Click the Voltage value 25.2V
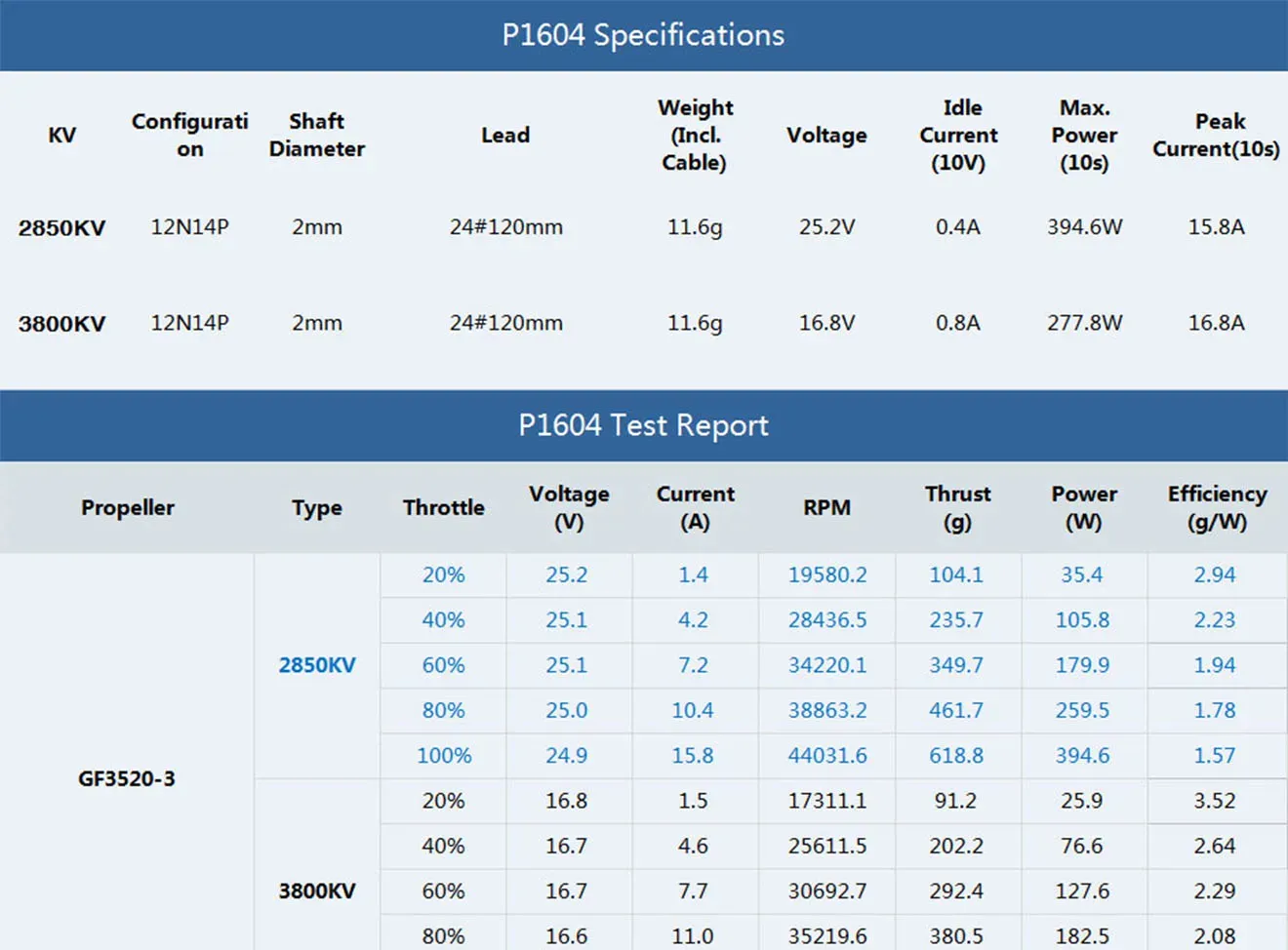1288x950 pixels. point(826,227)
